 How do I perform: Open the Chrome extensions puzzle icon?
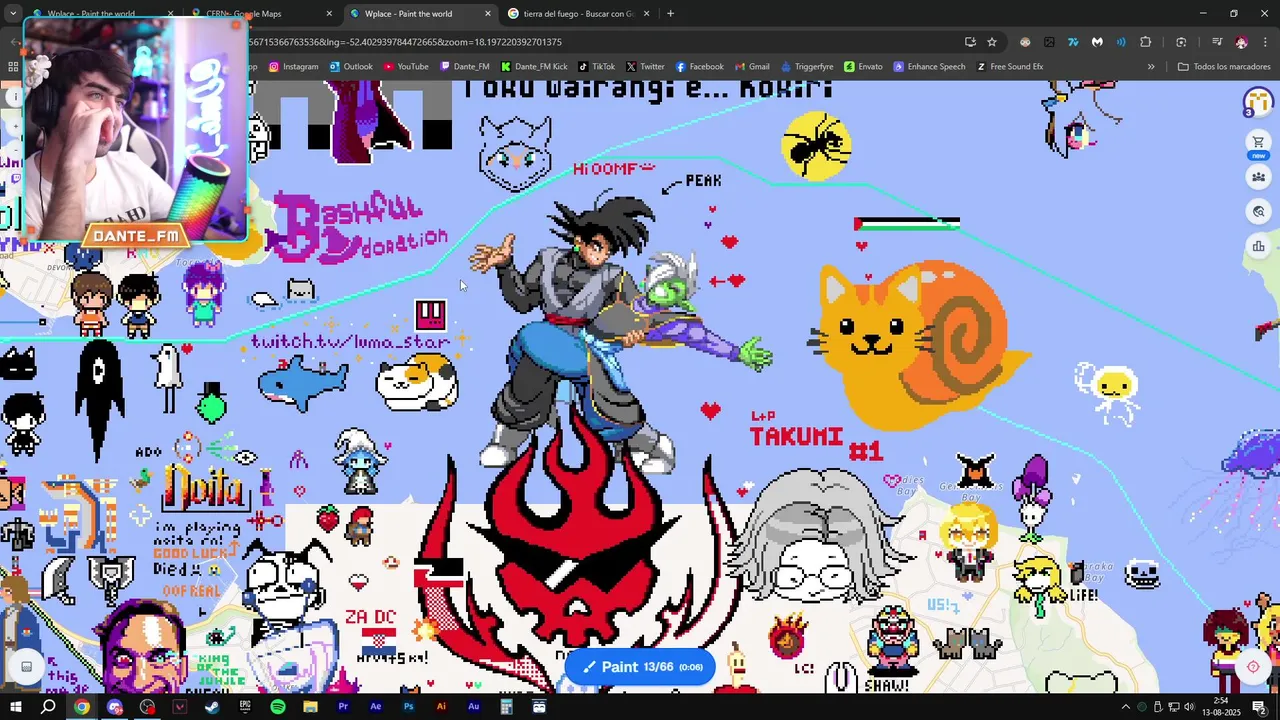pos(1145,42)
